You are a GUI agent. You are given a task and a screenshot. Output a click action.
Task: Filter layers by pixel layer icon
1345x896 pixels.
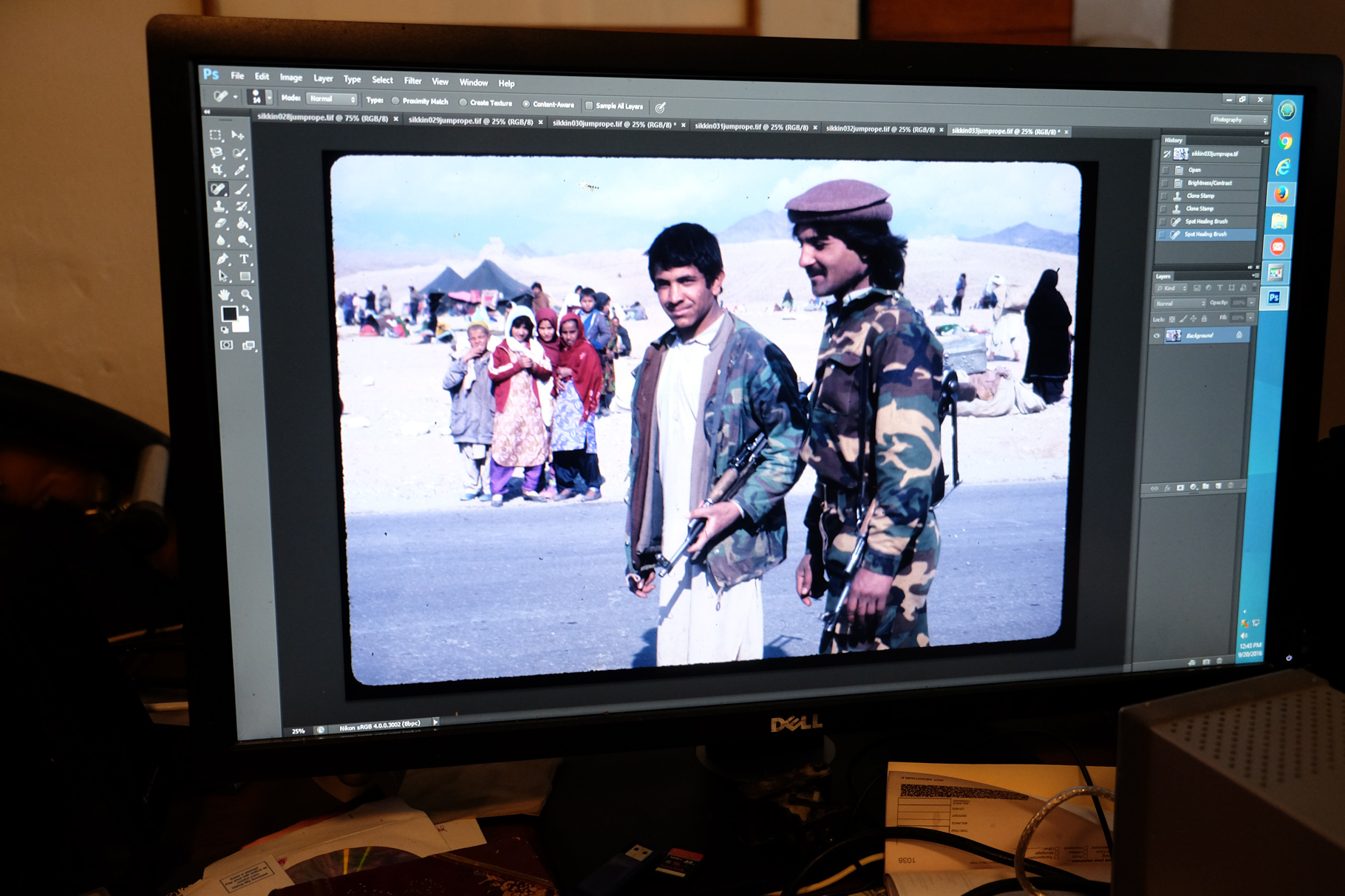pyautogui.click(x=1196, y=288)
